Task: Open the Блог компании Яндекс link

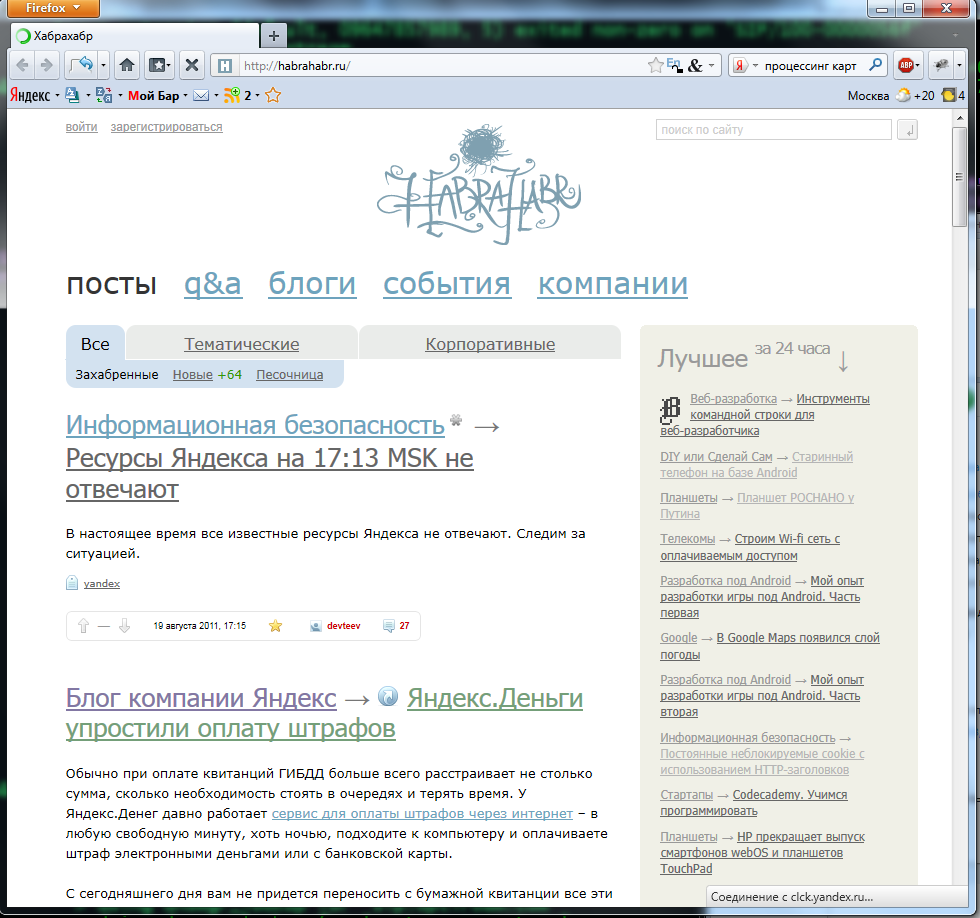Action: click(201, 697)
